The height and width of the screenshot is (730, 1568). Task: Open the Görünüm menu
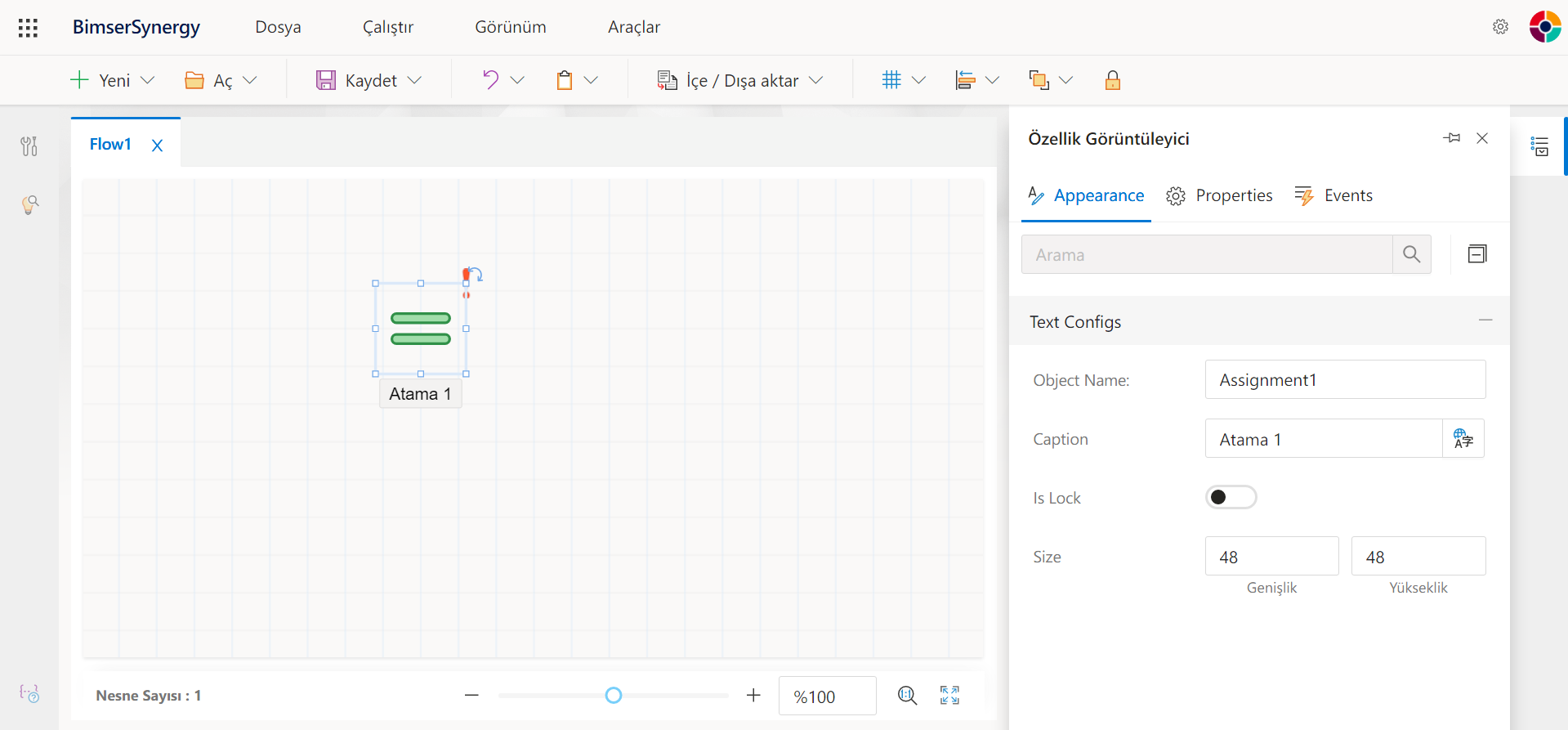(510, 27)
